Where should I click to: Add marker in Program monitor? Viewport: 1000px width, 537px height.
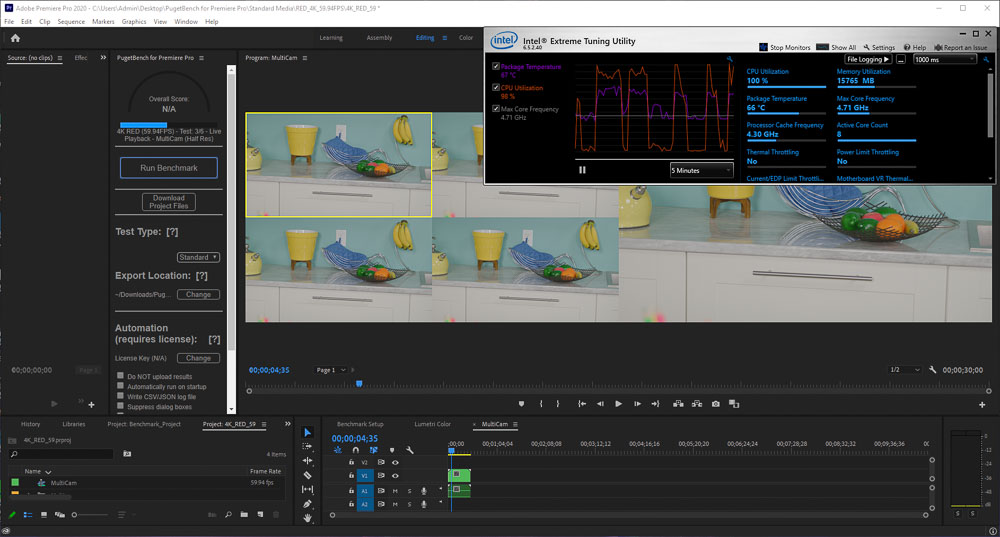click(x=521, y=404)
